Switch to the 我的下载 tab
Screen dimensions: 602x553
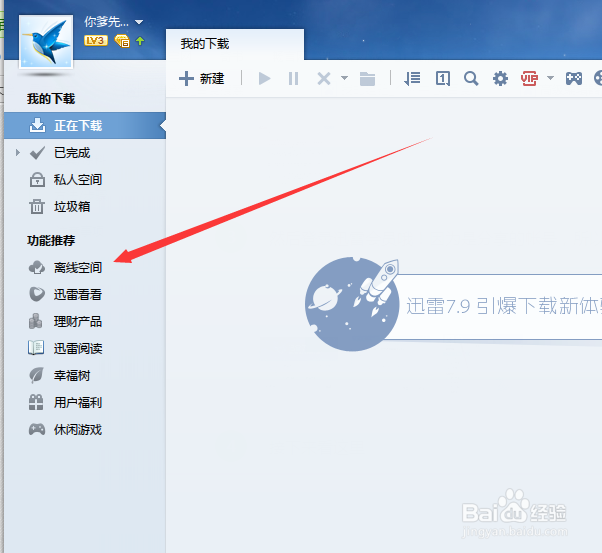(235, 44)
